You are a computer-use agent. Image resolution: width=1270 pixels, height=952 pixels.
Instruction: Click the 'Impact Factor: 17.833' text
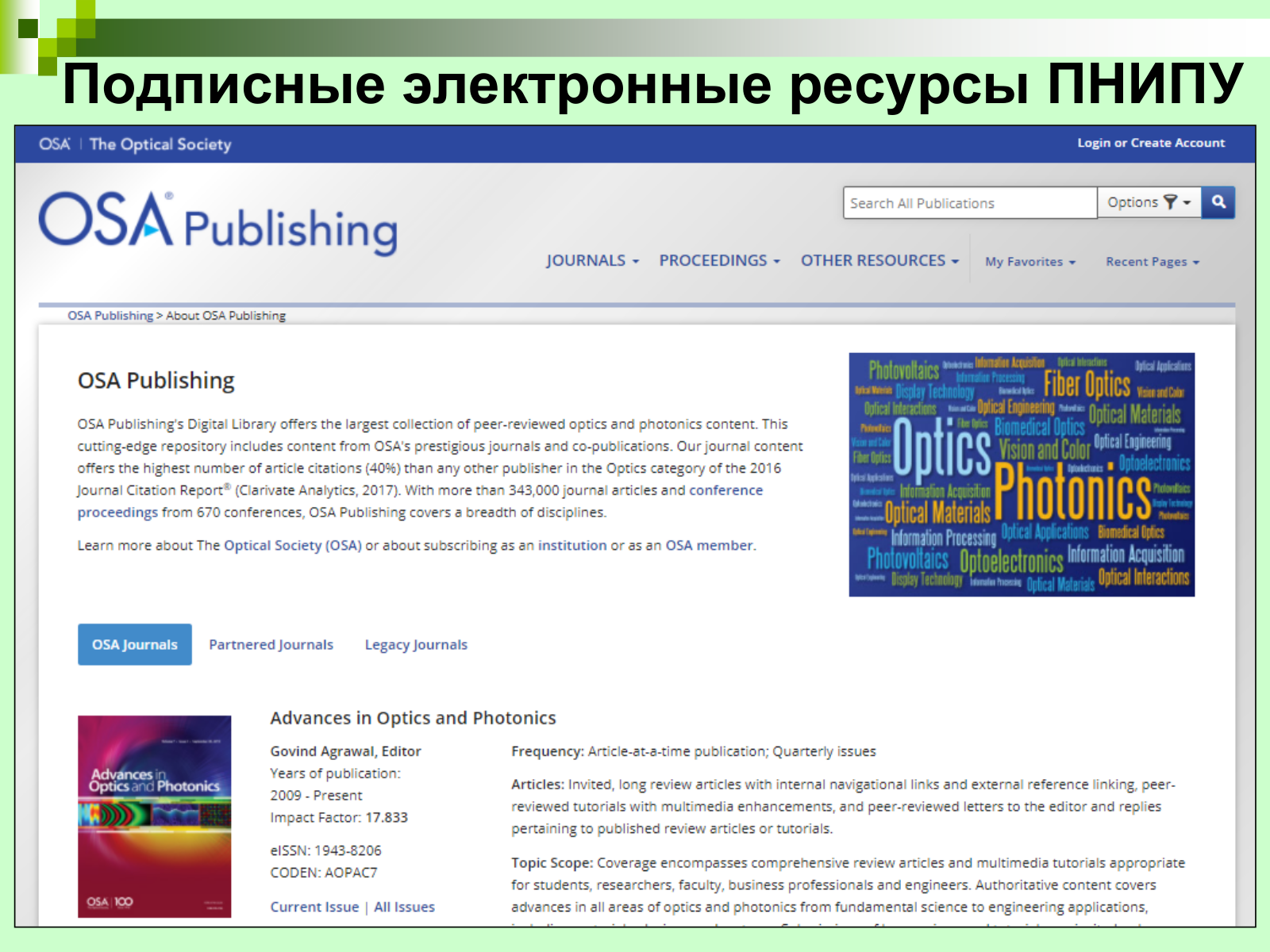tap(339, 818)
